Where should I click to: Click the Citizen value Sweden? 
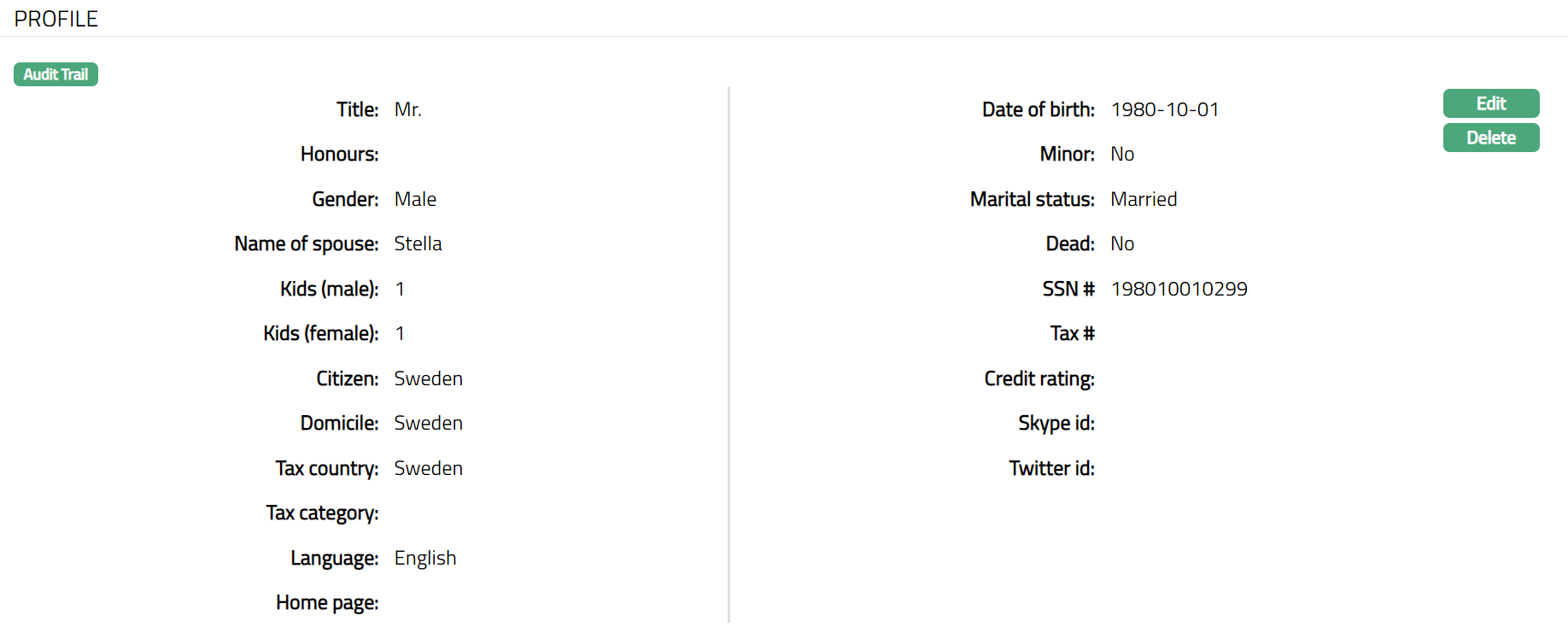[x=428, y=378]
